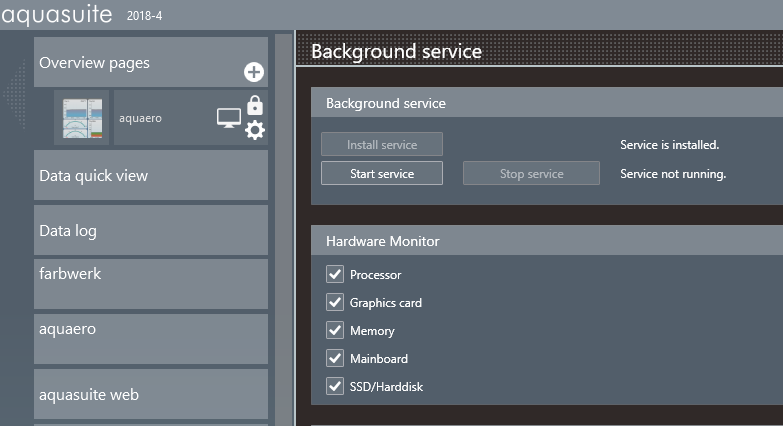Toggle the Graphics card checkbox
The height and width of the screenshot is (426, 783).
tap(335, 303)
